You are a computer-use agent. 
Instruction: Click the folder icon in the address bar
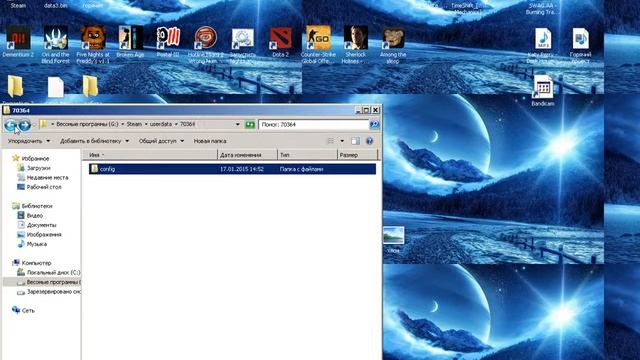click(44, 124)
